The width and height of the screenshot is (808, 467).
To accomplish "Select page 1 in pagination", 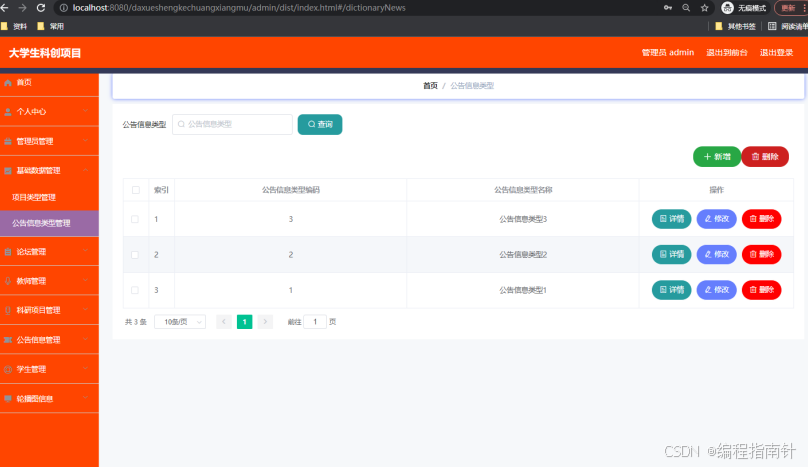I will coord(244,322).
